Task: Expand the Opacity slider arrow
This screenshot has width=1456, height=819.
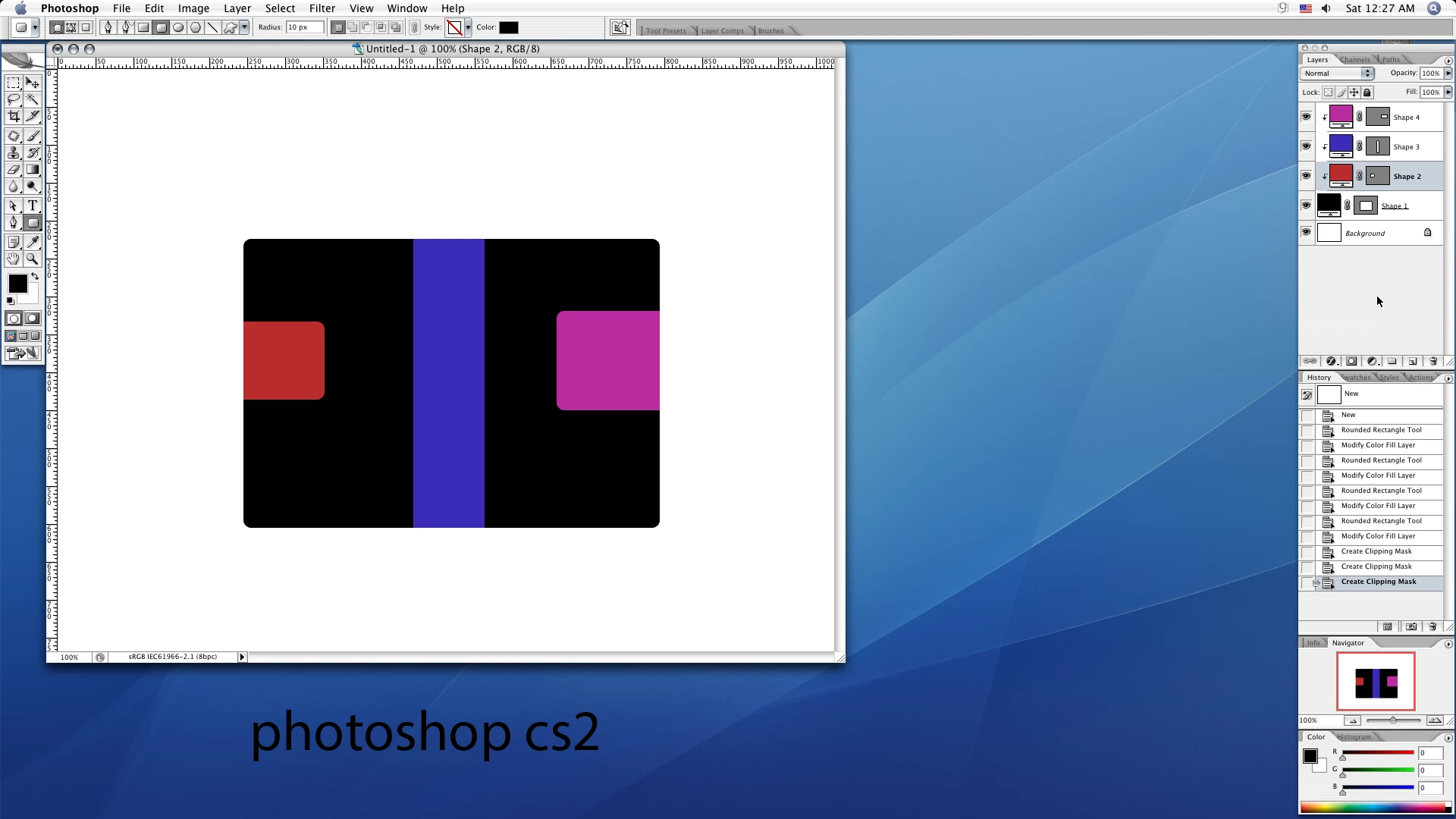Action: 1448,74
